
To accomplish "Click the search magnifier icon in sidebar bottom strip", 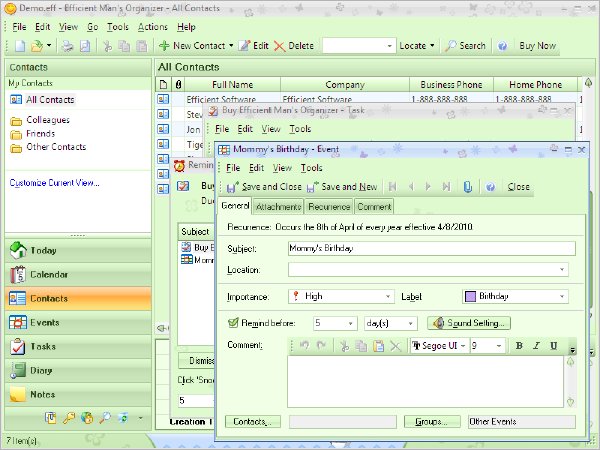I will point(105,417).
